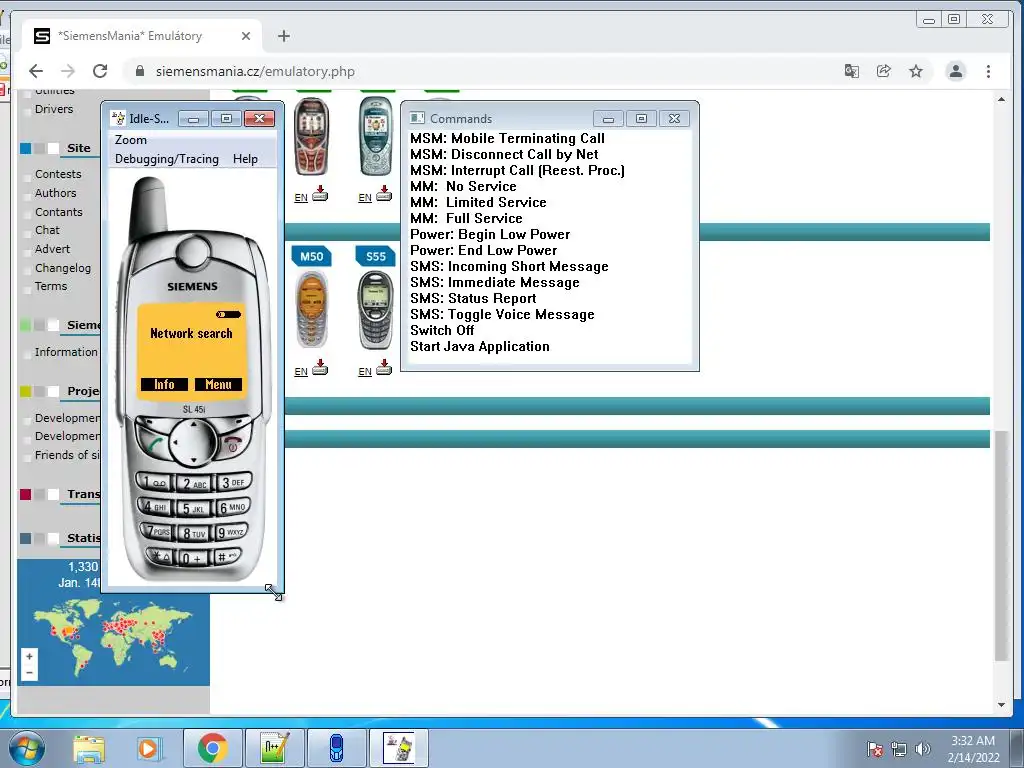Open the Chrome three-dot menu
Image resolution: width=1024 pixels, height=768 pixels.
pos(988,71)
